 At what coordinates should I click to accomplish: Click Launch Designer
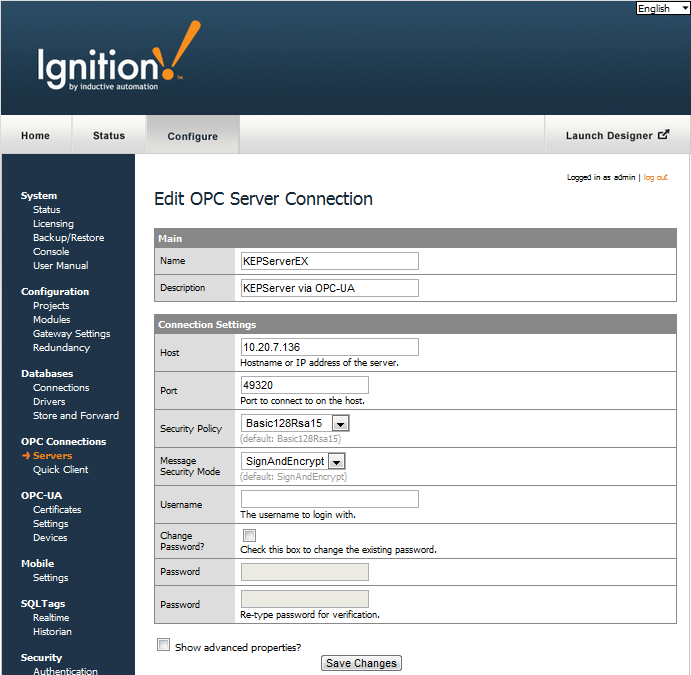point(617,135)
